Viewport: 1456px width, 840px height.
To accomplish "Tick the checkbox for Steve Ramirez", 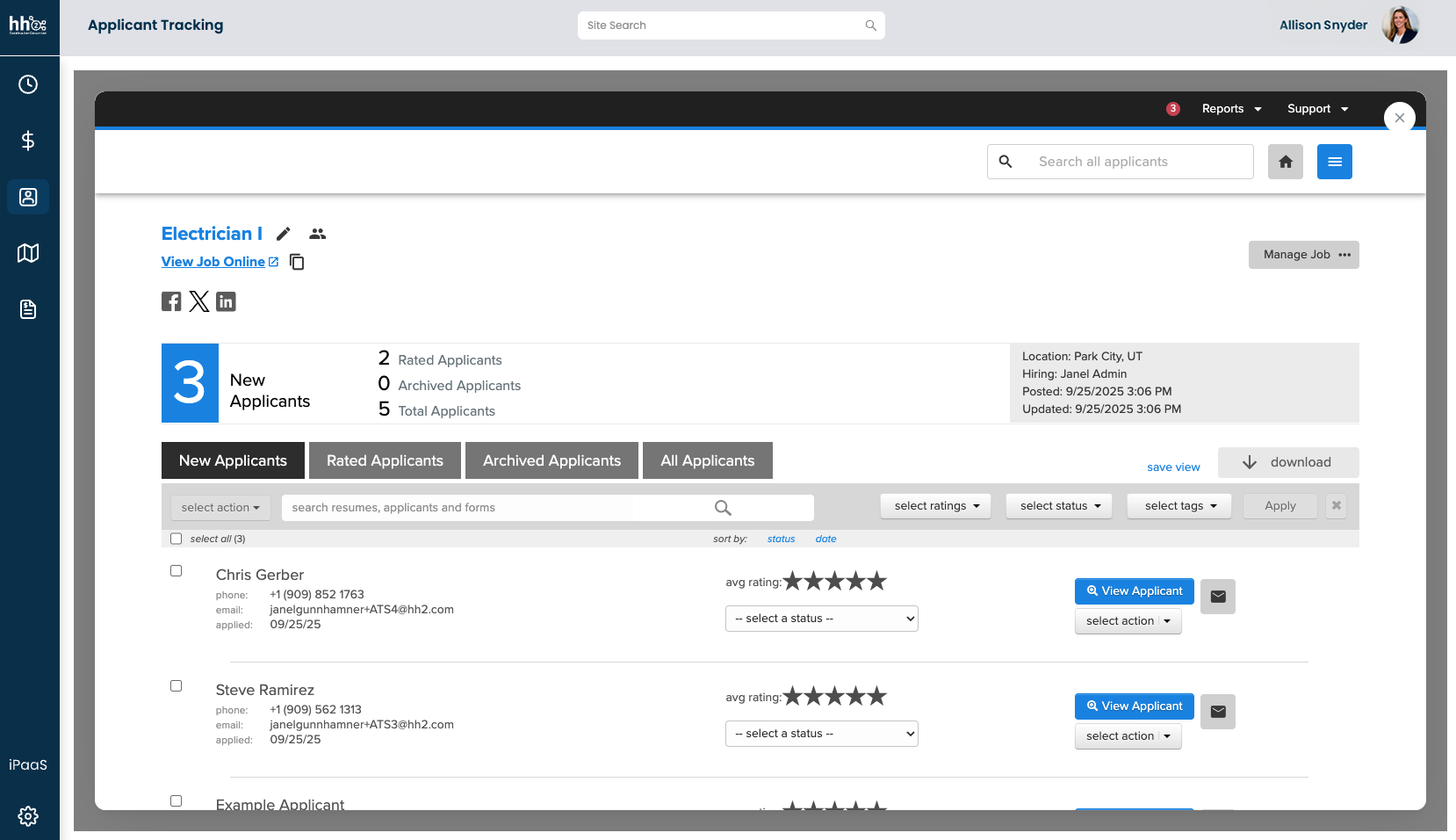I will [x=177, y=686].
